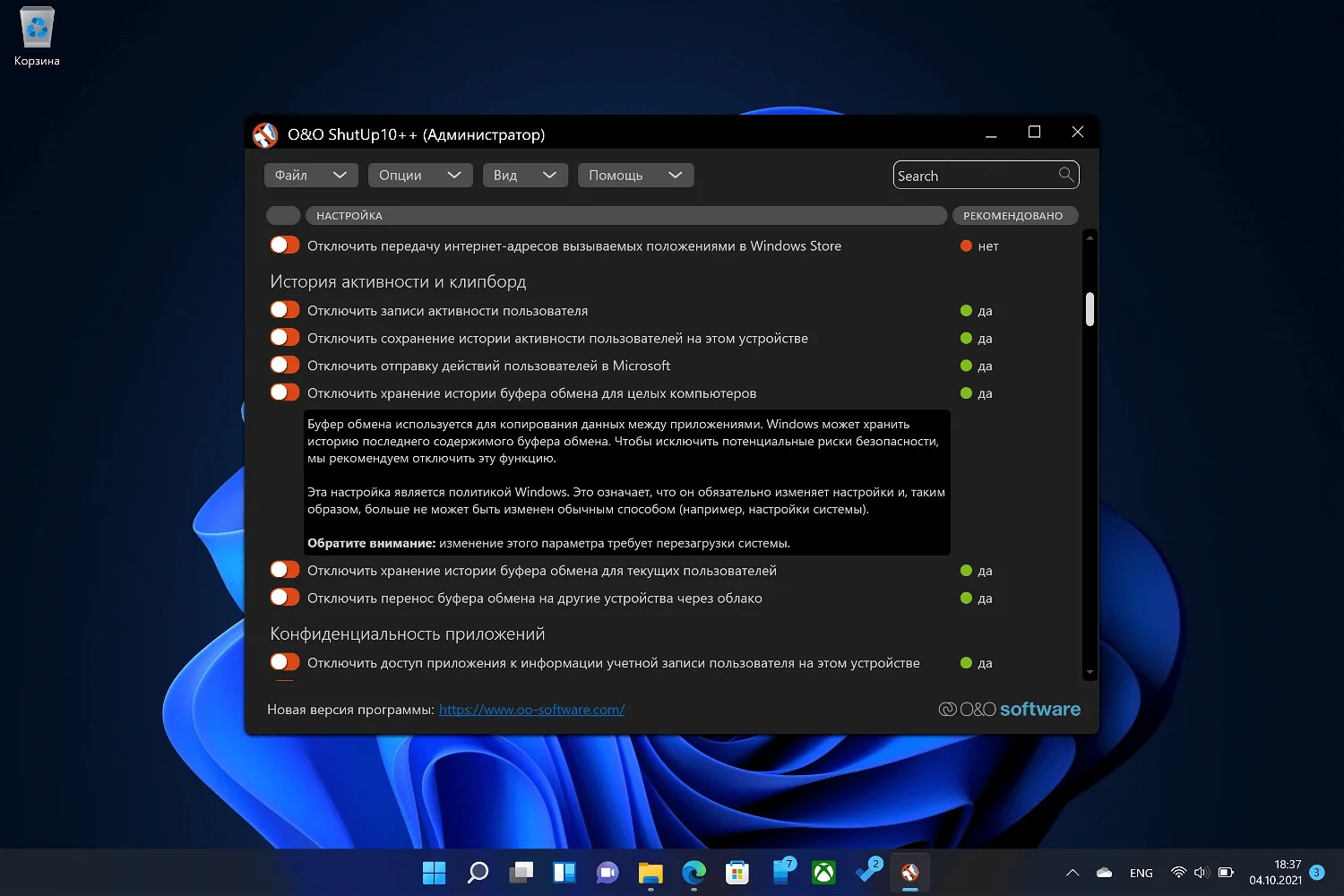
Task: Toggle clipboard history for current users switch
Action: coord(285,570)
